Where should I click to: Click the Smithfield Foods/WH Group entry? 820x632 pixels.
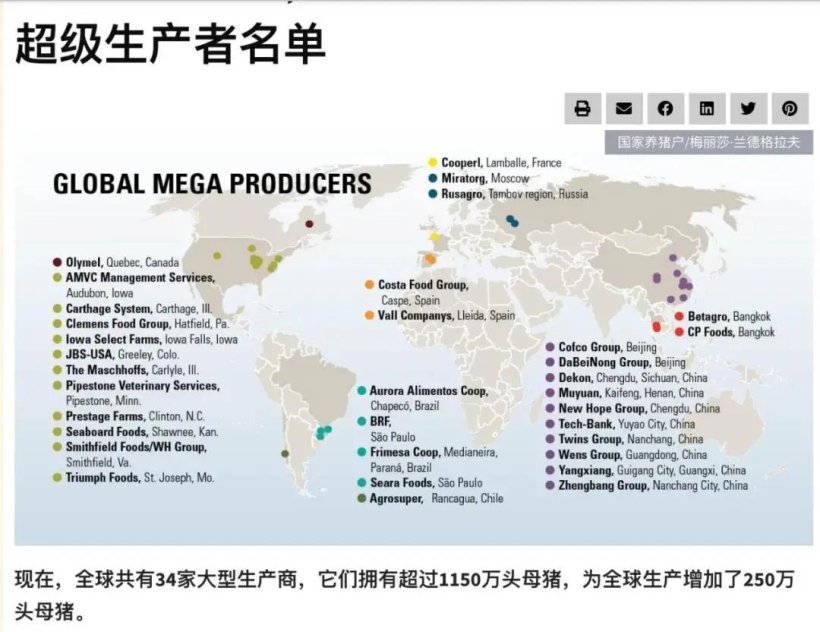[x=130, y=455]
